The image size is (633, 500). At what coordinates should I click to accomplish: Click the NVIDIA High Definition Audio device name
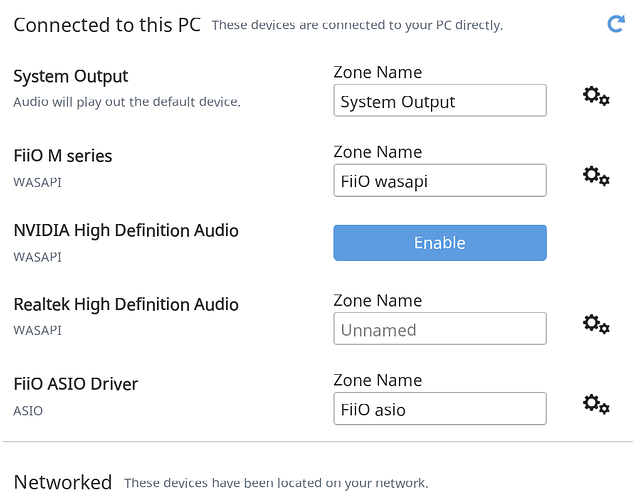click(x=126, y=231)
